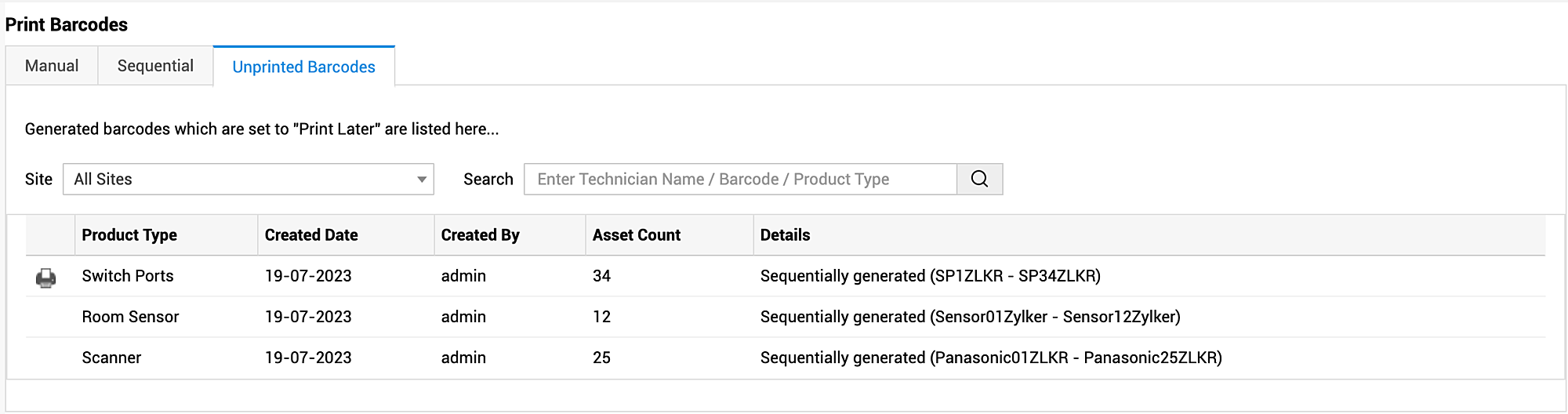Select the Unprinted Barcodes tab
1568x414 pixels.
tap(303, 67)
